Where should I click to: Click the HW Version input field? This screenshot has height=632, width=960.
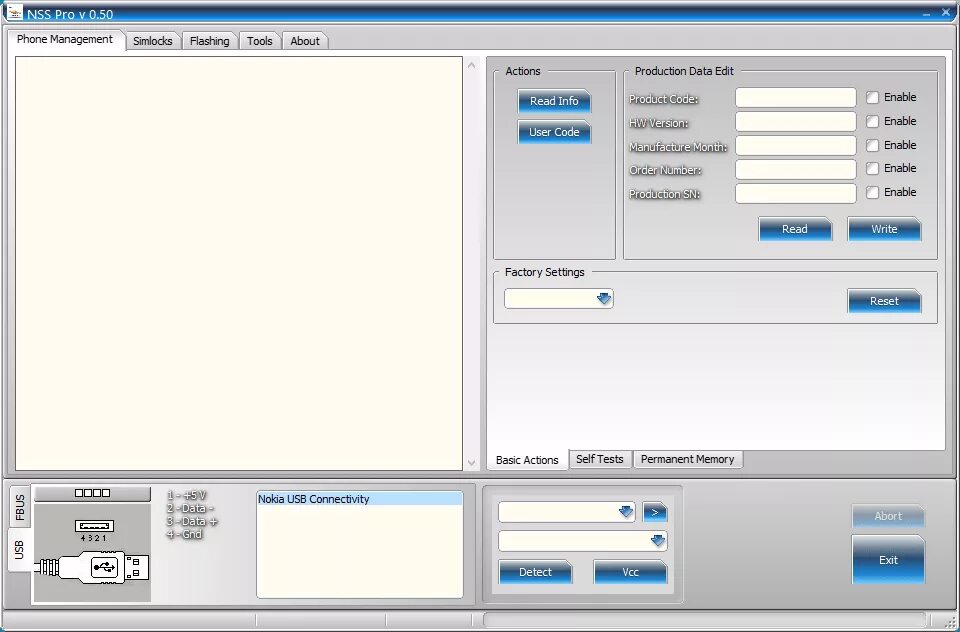click(x=795, y=121)
